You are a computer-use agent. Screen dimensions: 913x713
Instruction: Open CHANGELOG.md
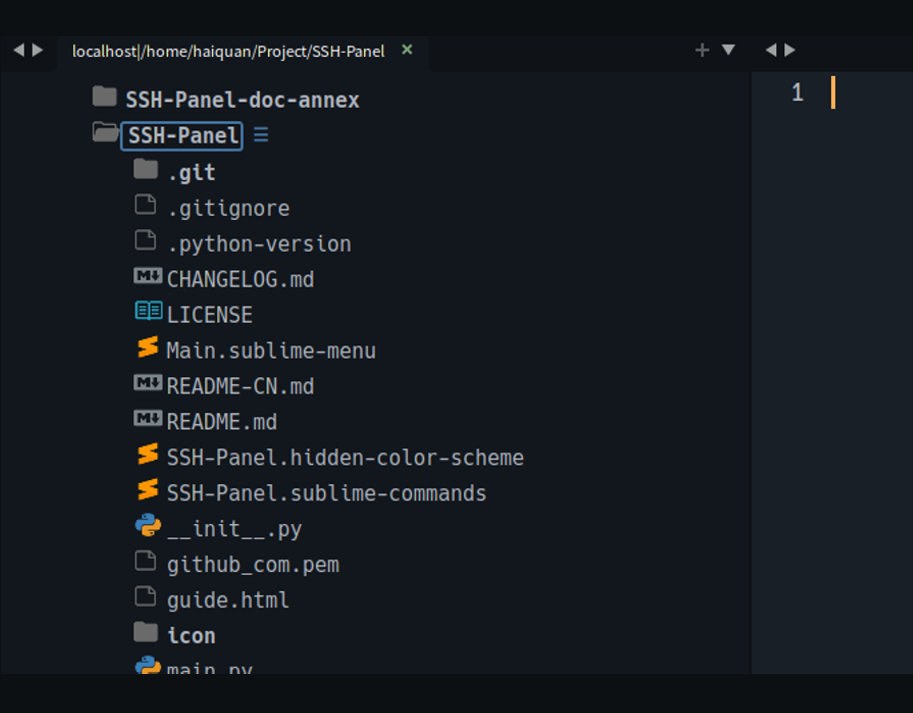point(240,280)
